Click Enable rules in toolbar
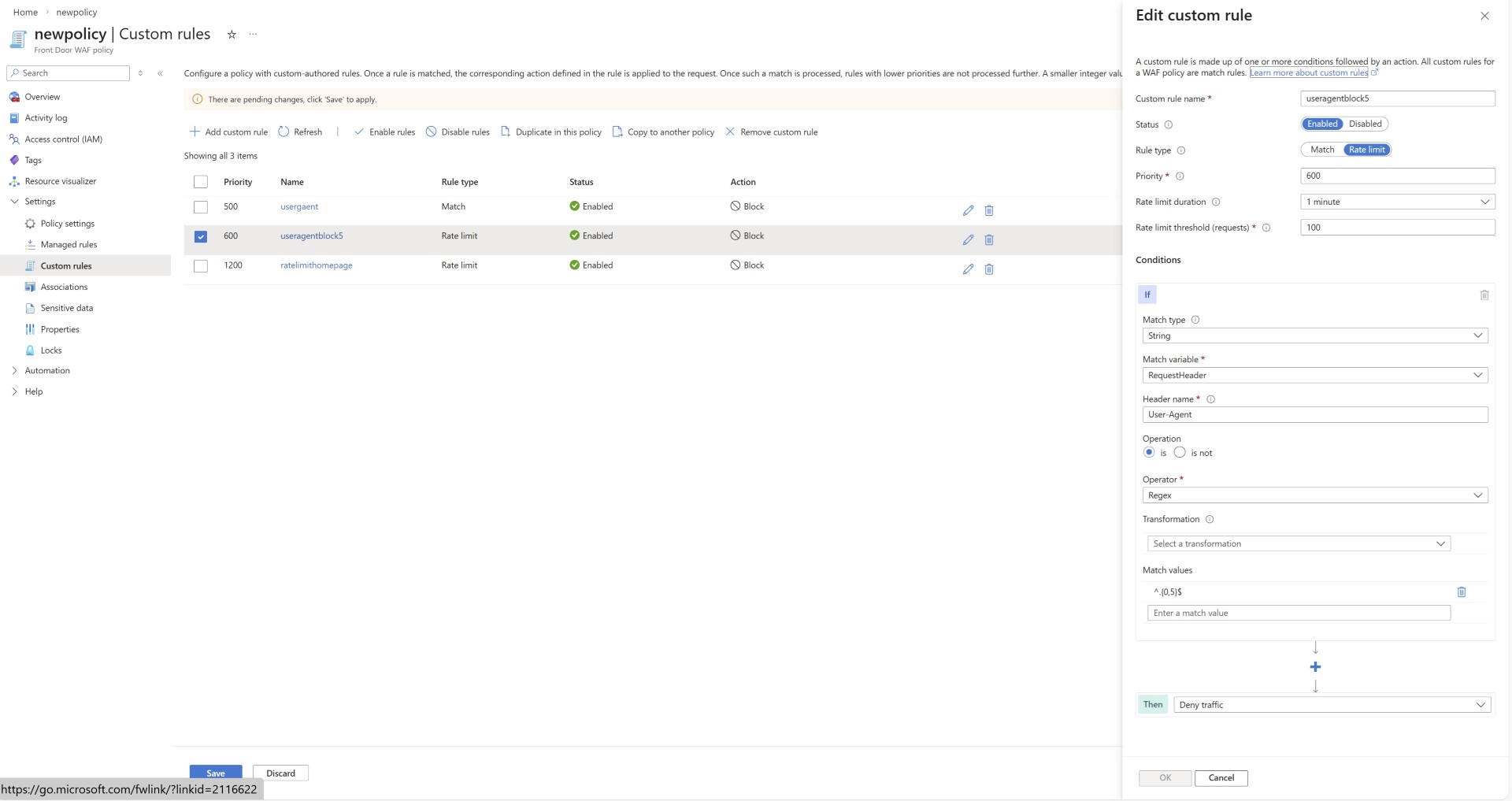Screen dimensions: 1512x801 [384, 132]
